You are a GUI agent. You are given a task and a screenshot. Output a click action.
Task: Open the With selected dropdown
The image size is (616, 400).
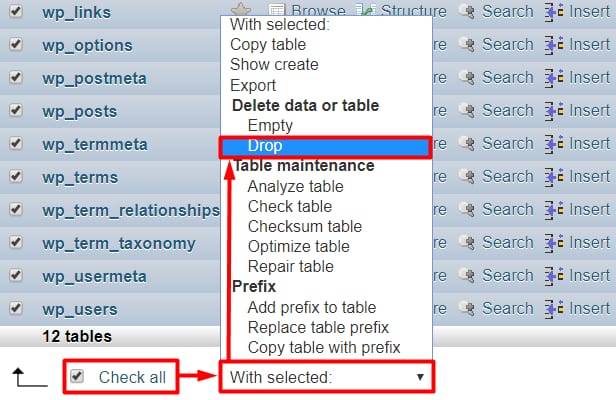pyautogui.click(x=327, y=377)
